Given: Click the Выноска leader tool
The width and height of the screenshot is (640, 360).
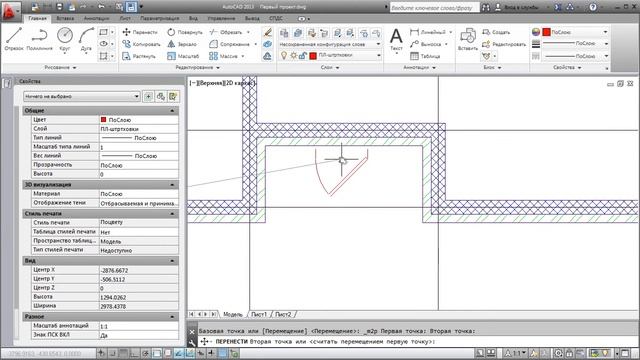Looking at the screenshot, I should [425, 44].
